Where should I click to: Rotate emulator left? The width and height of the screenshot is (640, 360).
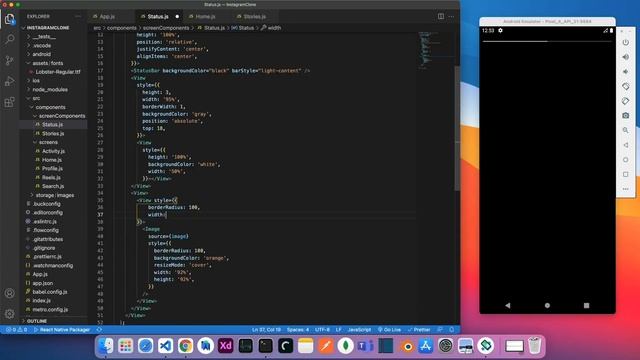pos(625,87)
